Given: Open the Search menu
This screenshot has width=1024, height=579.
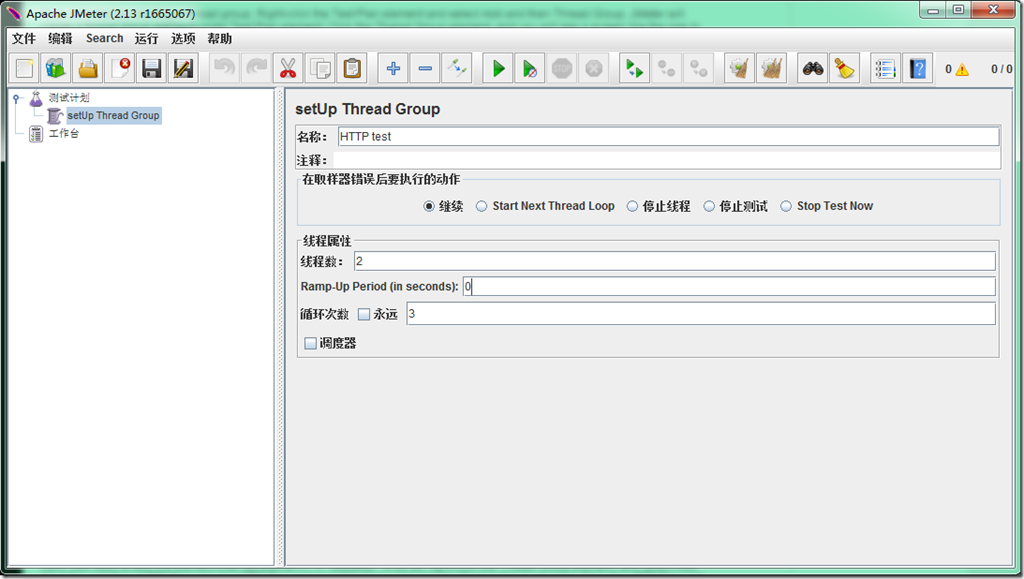Looking at the screenshot, I should tap(104, 39).
